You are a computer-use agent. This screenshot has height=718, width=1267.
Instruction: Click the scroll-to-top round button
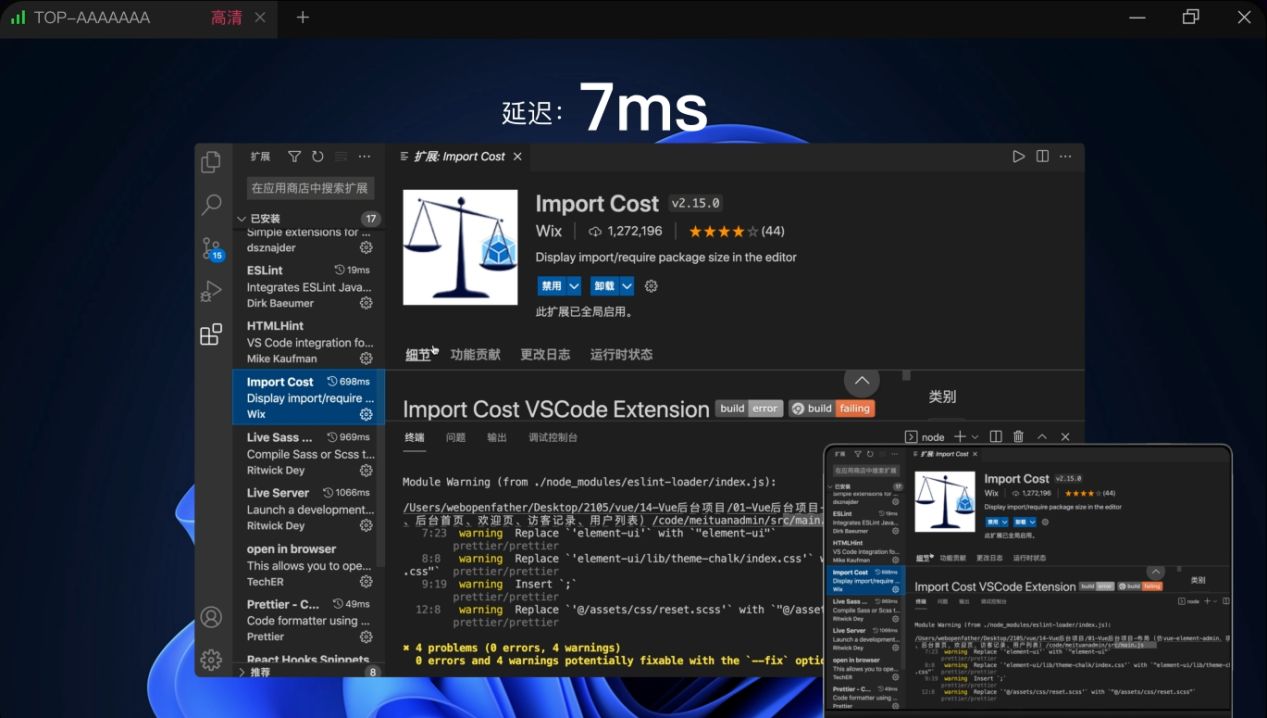coord(862,380)
